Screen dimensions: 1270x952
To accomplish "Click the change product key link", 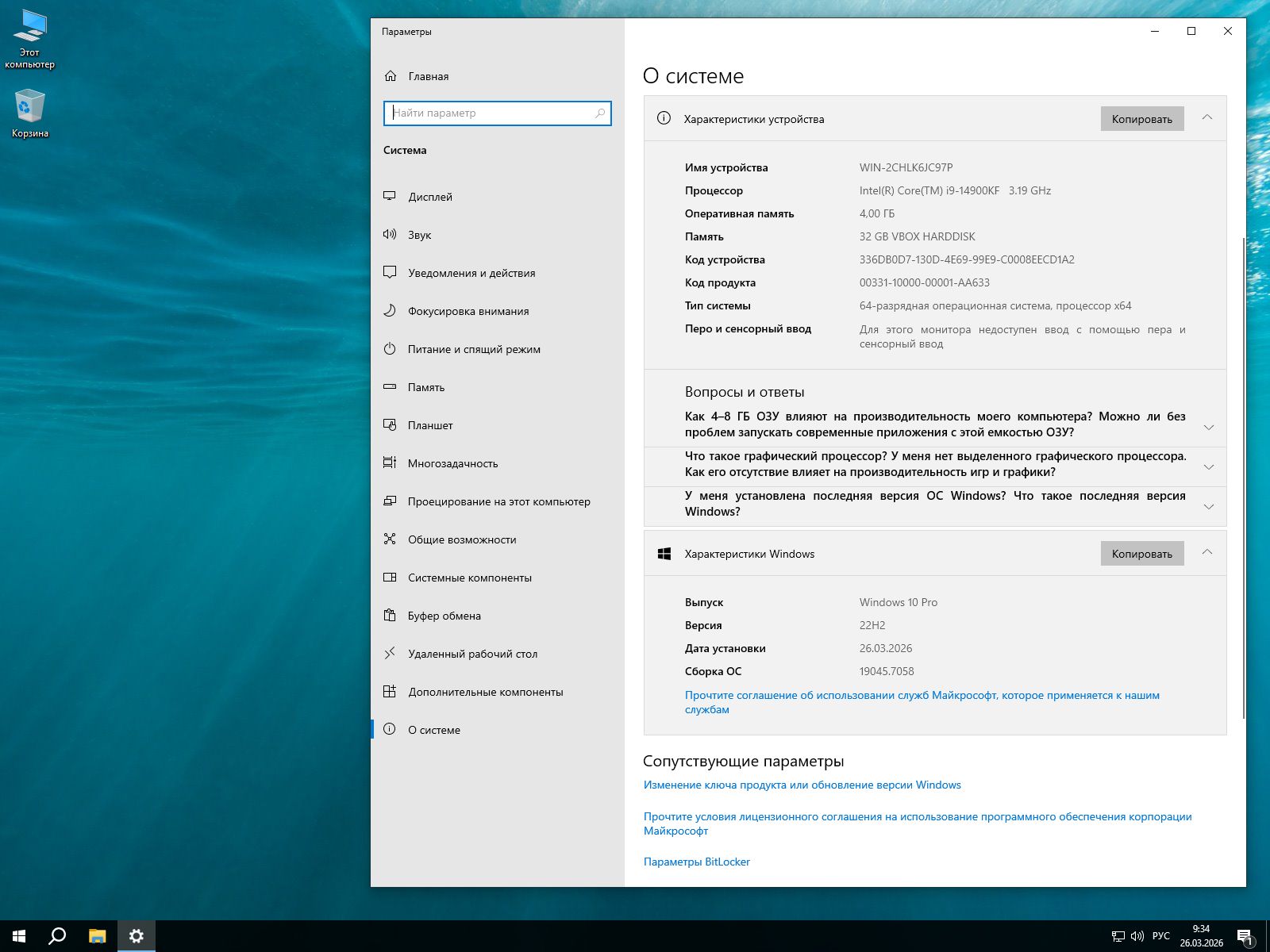I will point(802,785).
